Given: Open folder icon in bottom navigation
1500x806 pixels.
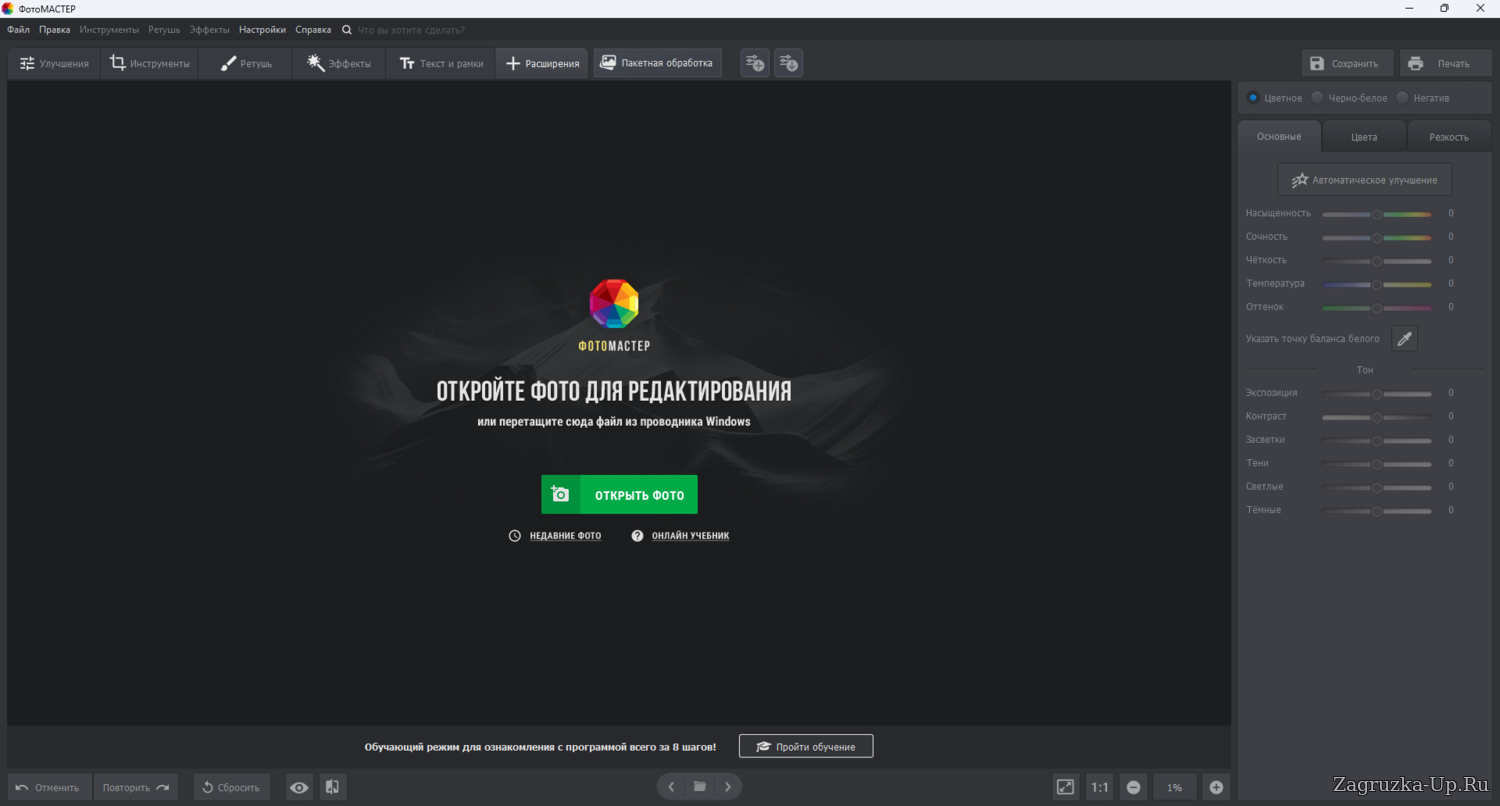Looking at the screenshot, I should click(700, 787).
